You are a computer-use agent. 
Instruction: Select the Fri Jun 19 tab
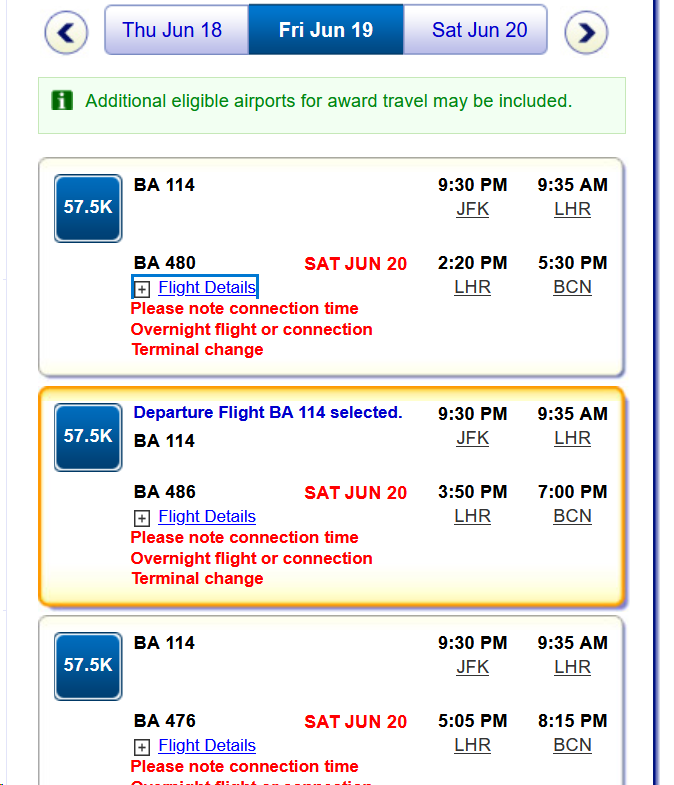pos(326,30)
